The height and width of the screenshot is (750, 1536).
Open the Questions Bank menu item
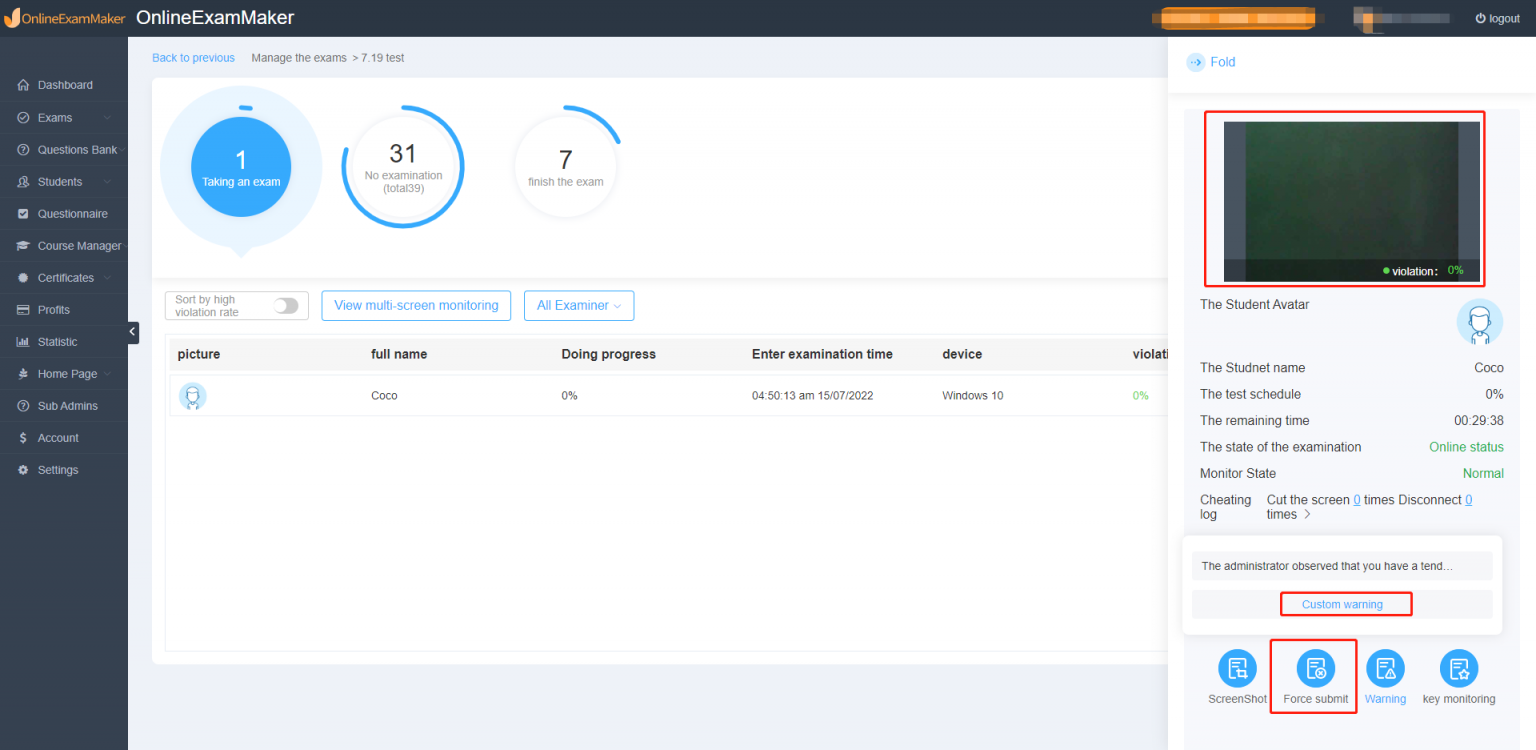[77, 150]
